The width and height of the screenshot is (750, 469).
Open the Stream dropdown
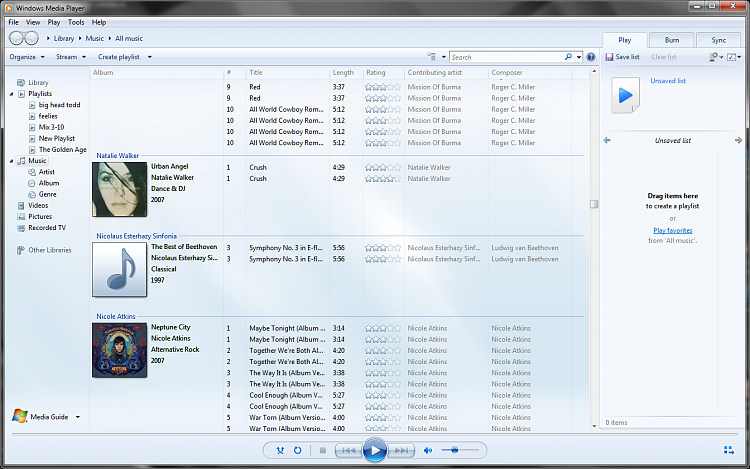(x=71, y=57)
